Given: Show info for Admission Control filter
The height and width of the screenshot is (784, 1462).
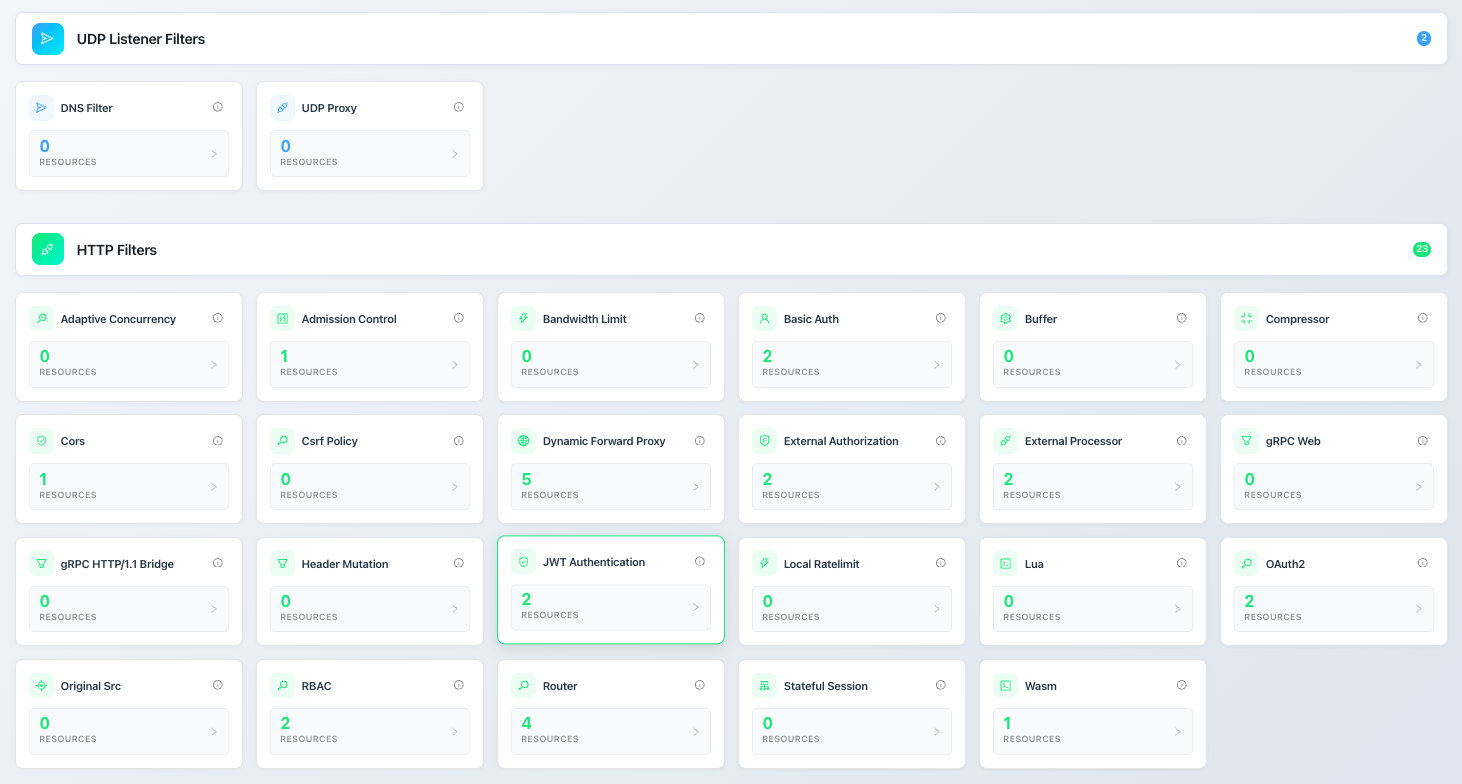Looking at the screenshot, I should click(459, 318).
